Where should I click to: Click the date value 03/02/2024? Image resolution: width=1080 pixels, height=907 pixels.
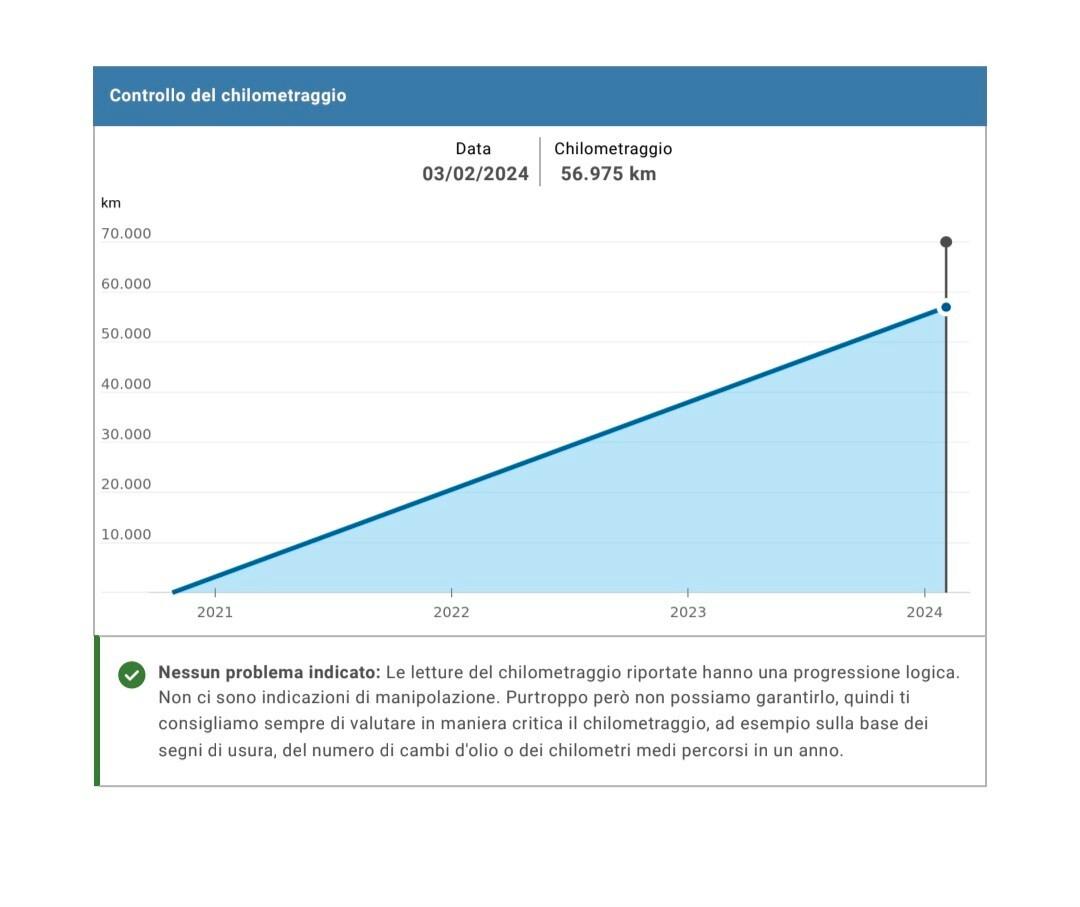pyautogui.click(x=475, y=174)
